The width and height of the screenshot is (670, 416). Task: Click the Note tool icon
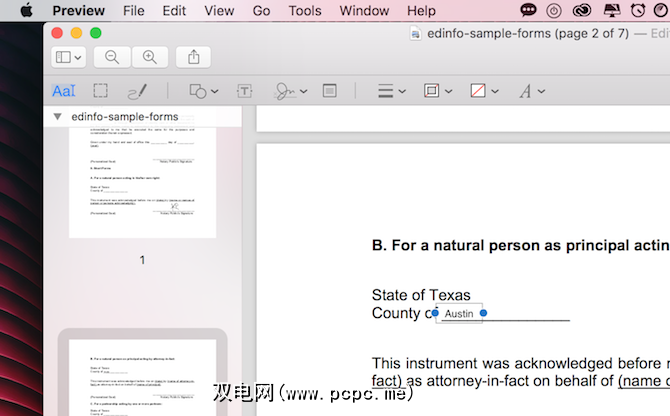[x=329, y=91]
